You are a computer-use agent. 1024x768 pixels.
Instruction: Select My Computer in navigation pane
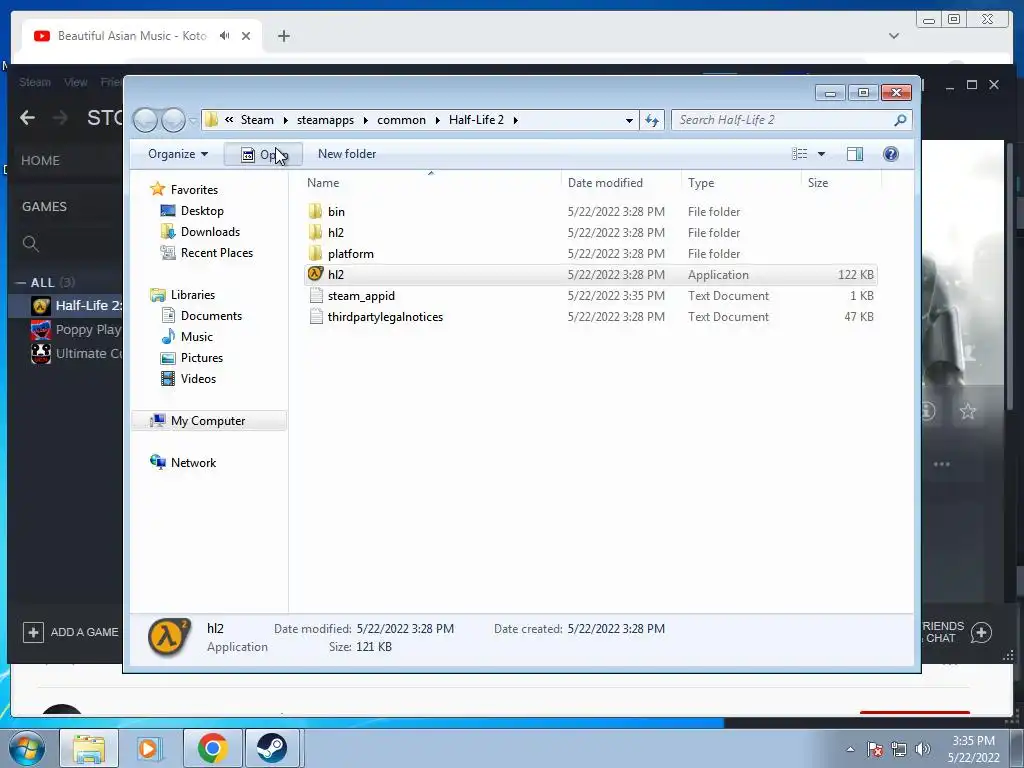point(208,421)
